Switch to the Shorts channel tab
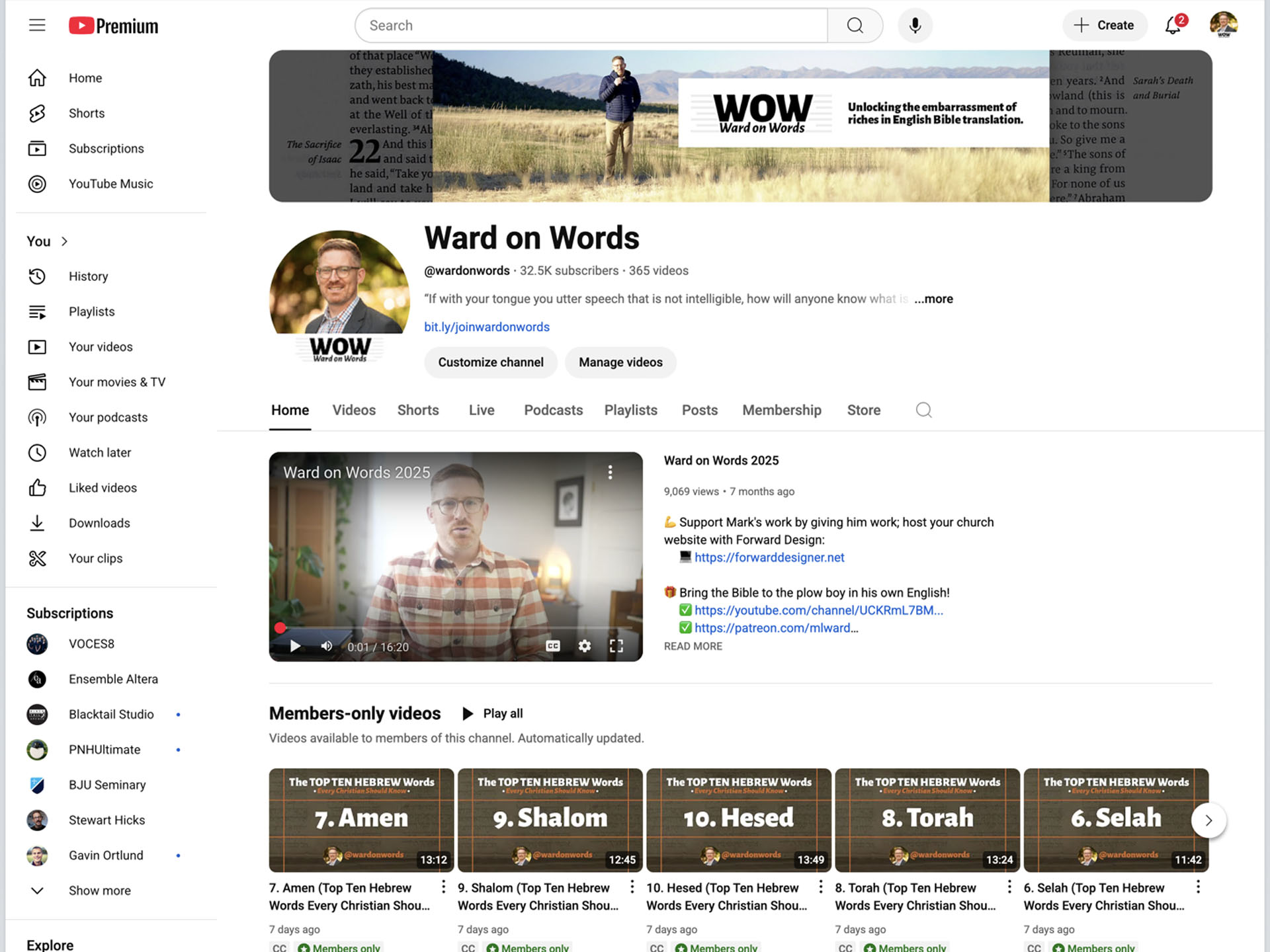The height and width of the screenshot is (952, 1270). click(x=418, y=410)
